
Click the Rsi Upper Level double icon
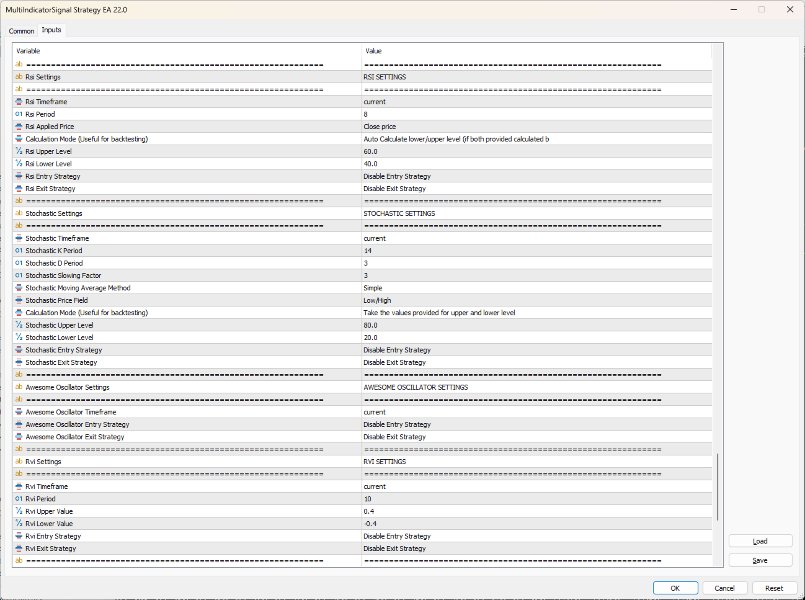tap(19, 151)
